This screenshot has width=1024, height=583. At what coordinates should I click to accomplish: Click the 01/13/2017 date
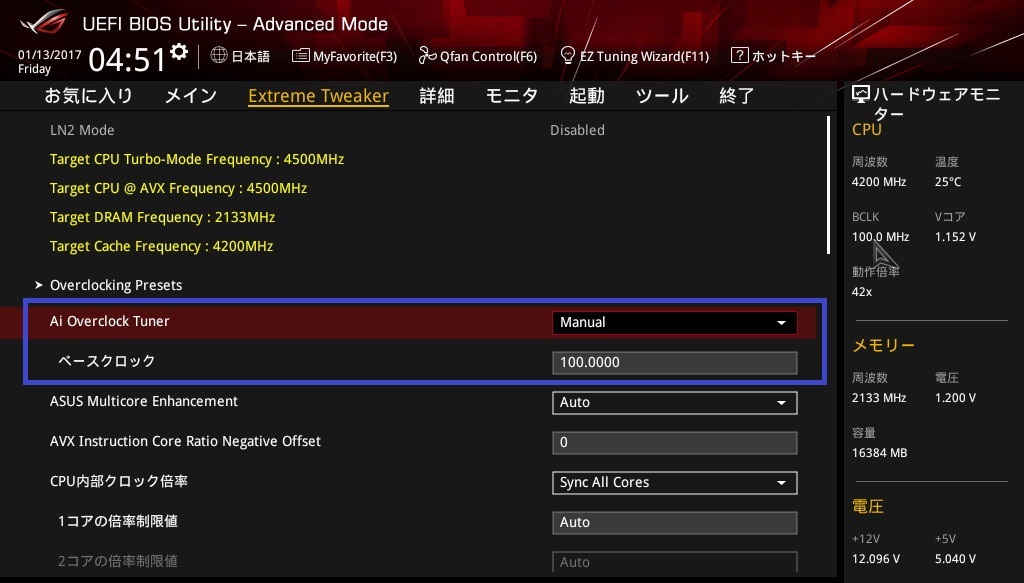50,55
